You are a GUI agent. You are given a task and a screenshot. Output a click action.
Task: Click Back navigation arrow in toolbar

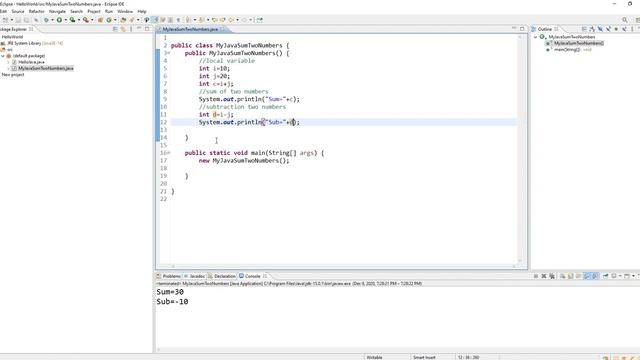231,20
